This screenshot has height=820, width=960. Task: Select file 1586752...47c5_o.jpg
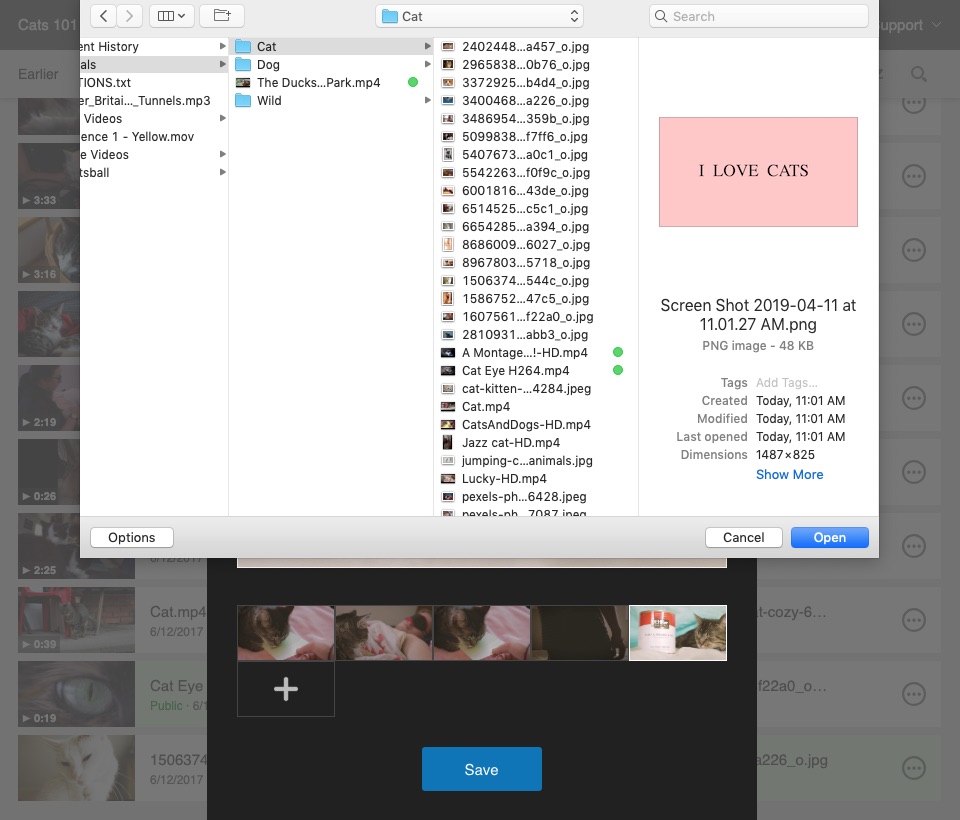(536, 299)
